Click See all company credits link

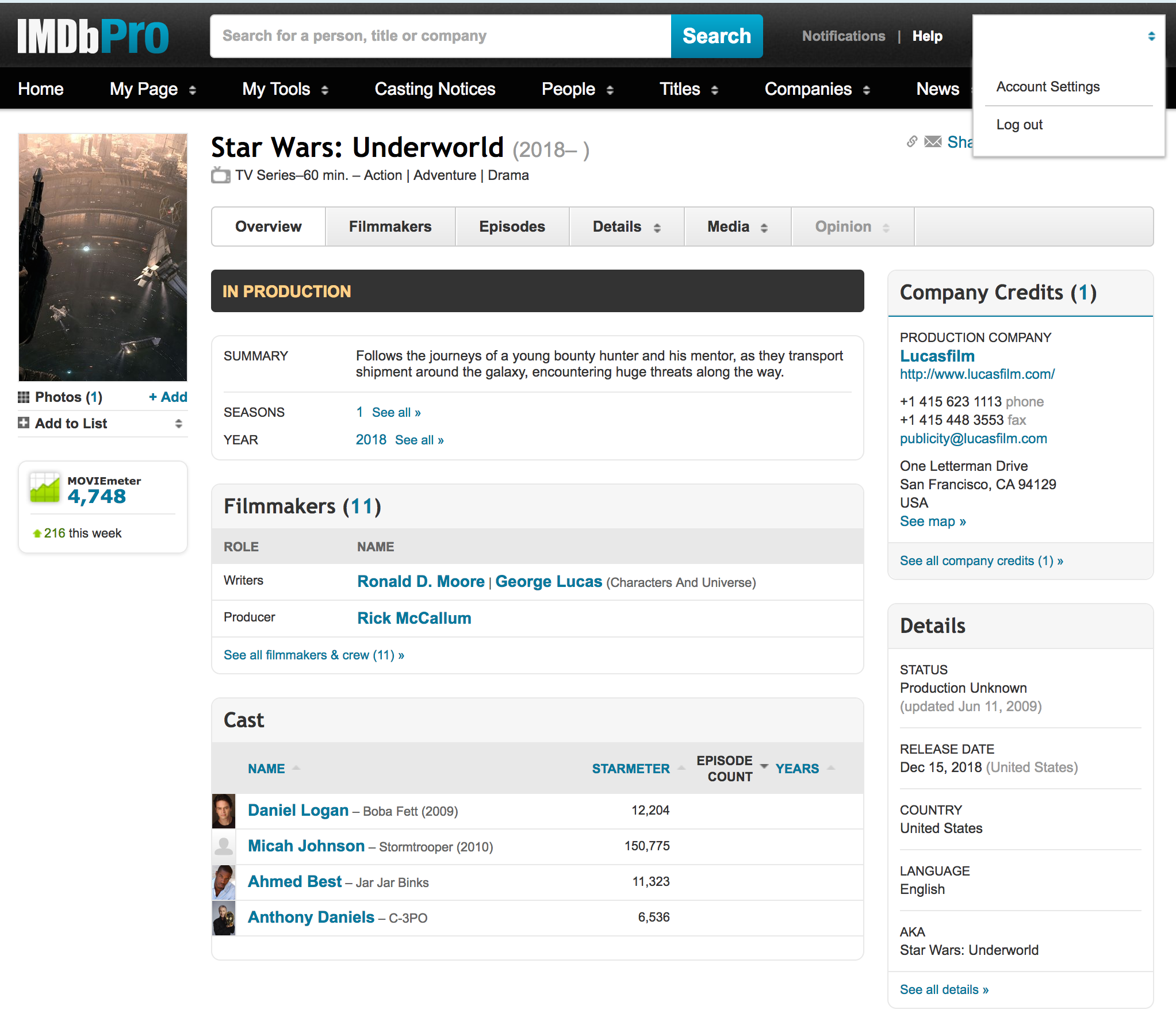(x=981, y=561)
